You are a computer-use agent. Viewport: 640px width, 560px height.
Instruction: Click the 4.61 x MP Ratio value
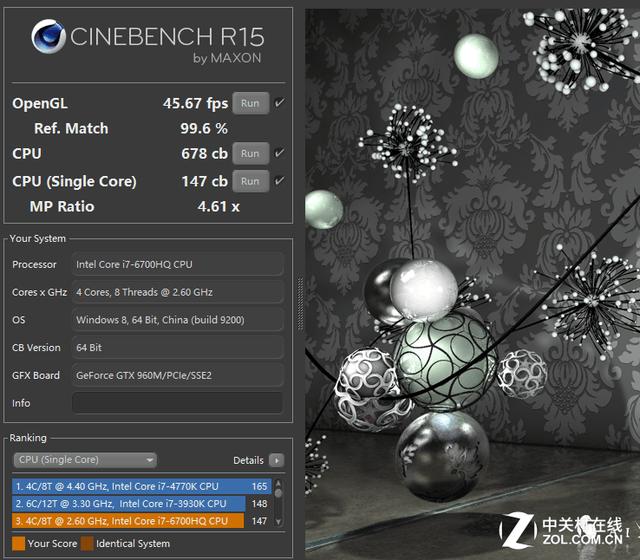click(x=218, y=207)
